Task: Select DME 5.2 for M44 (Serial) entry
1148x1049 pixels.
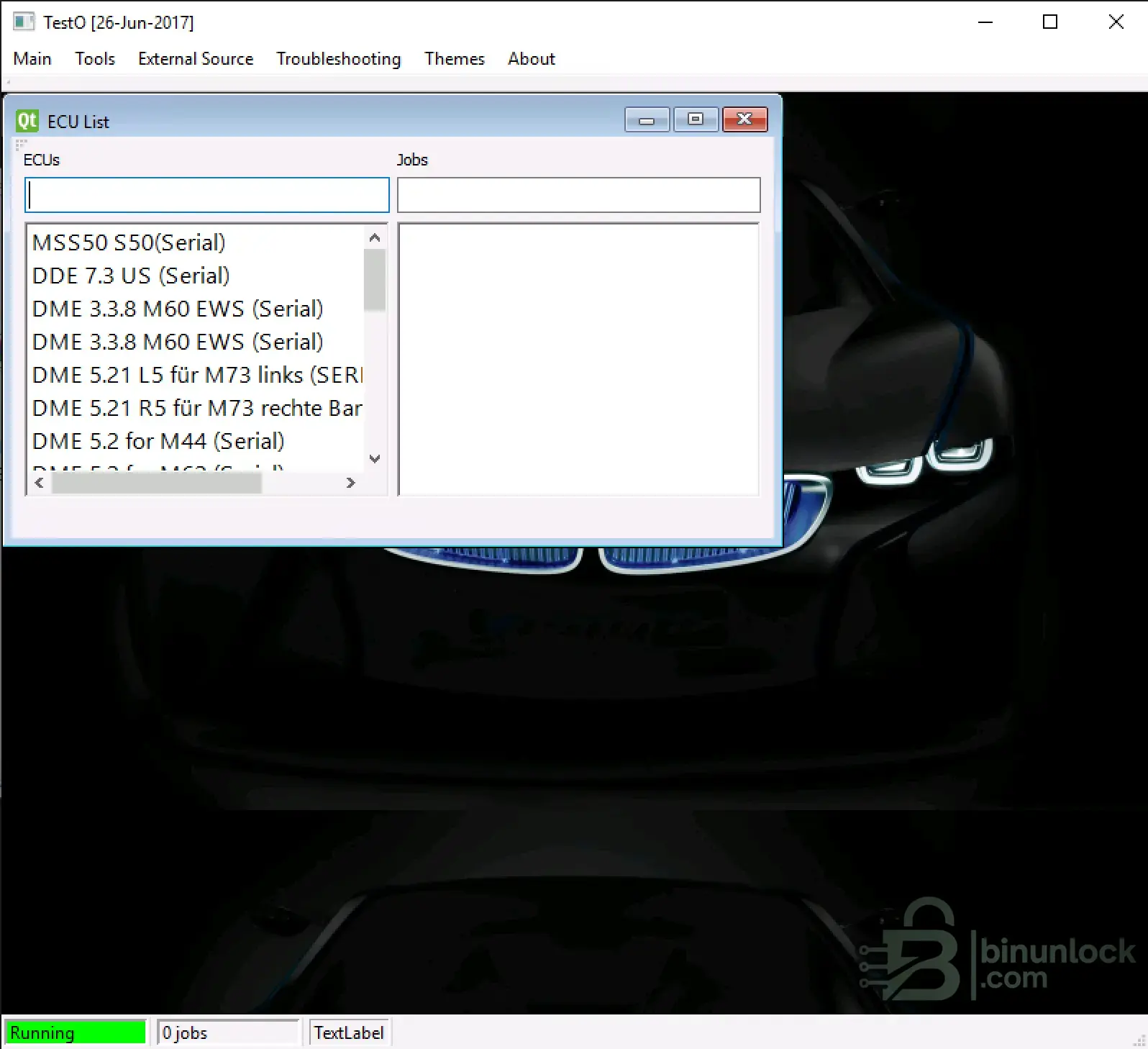Action: 196,441
